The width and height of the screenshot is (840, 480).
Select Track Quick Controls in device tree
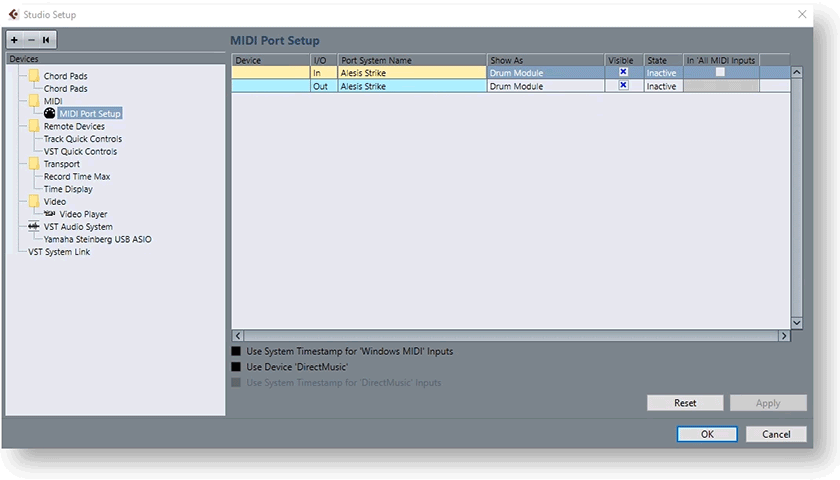click(83, 139)
